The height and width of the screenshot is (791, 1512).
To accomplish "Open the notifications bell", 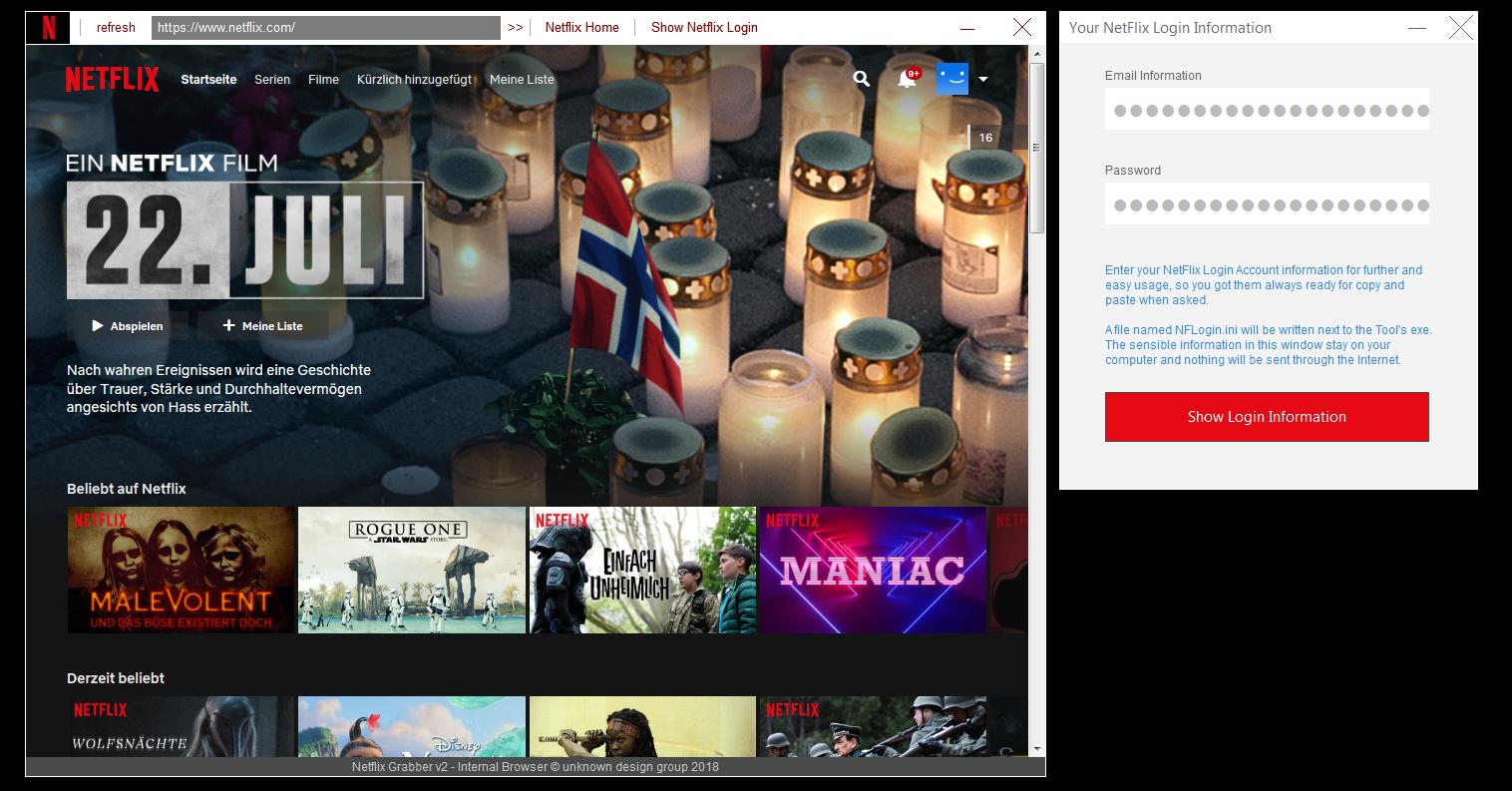I will point(907,79).
